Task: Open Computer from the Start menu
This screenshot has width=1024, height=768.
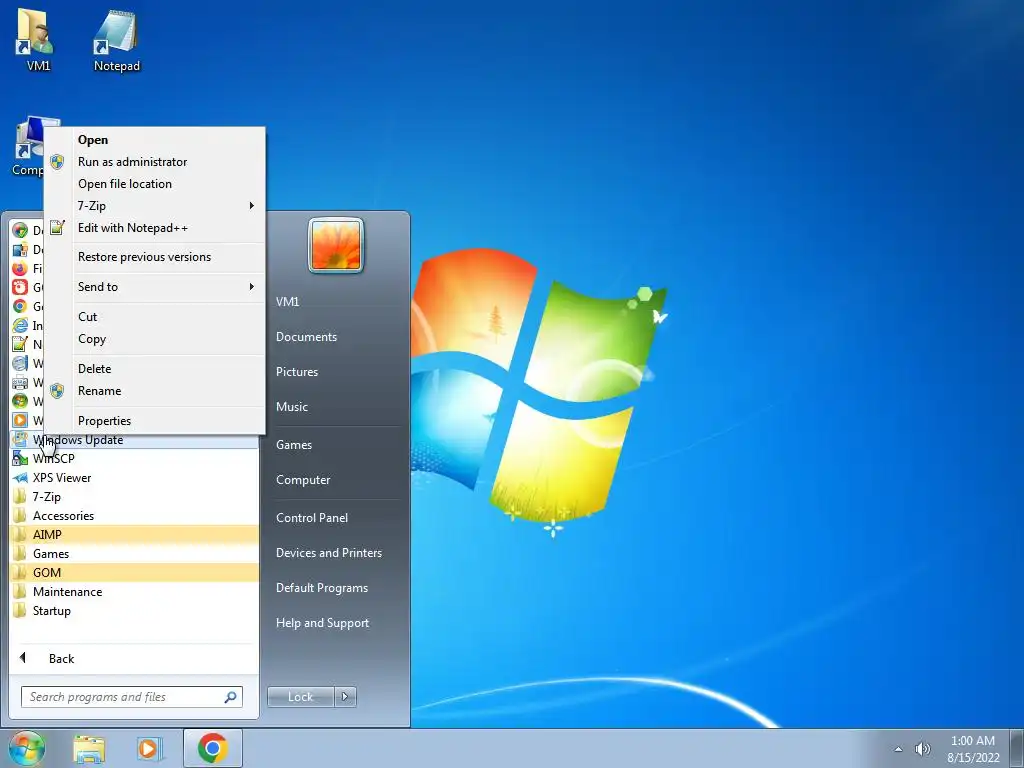Action: (303, 480)
